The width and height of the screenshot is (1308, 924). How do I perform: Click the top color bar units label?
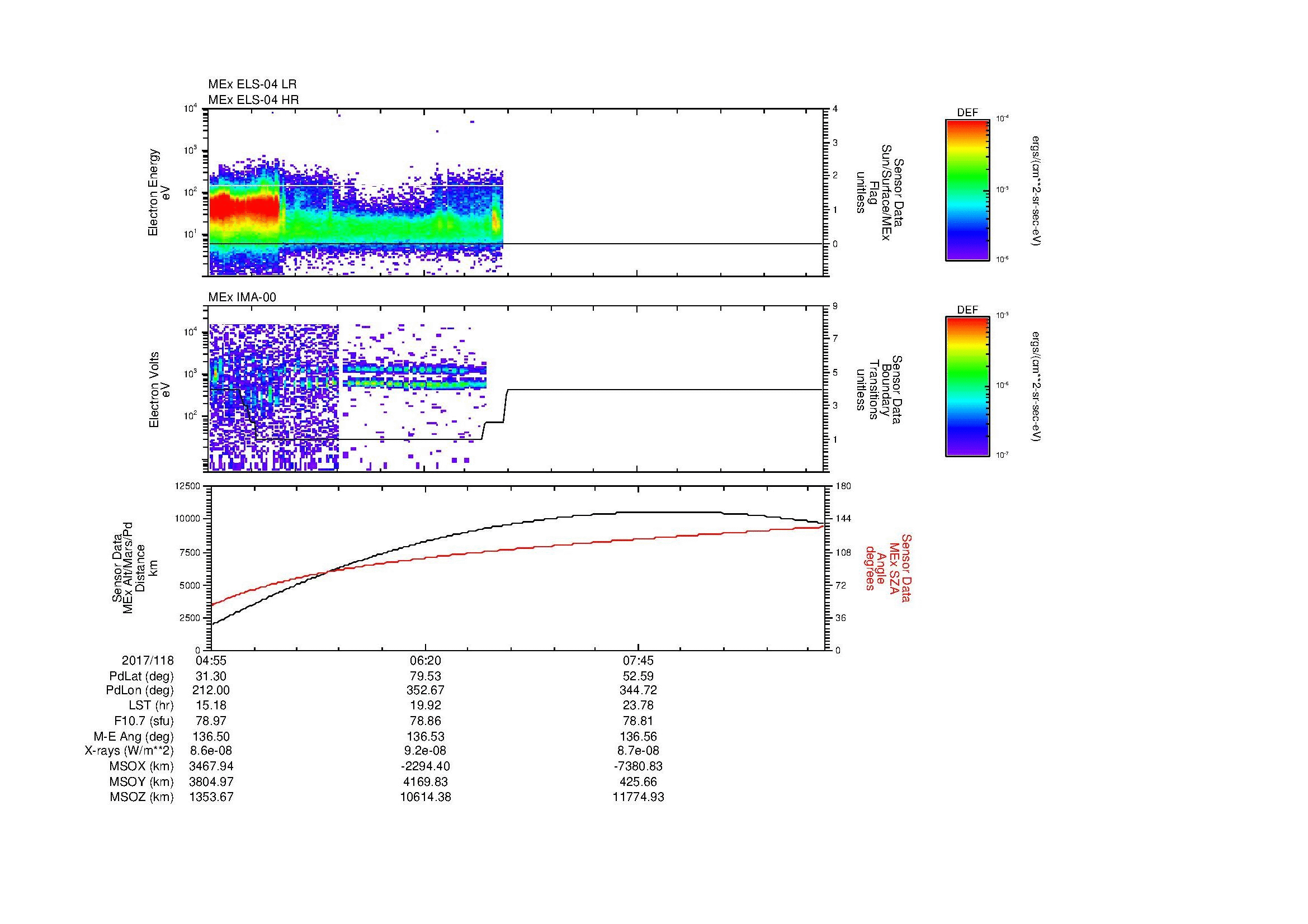tap(1037, 190)
